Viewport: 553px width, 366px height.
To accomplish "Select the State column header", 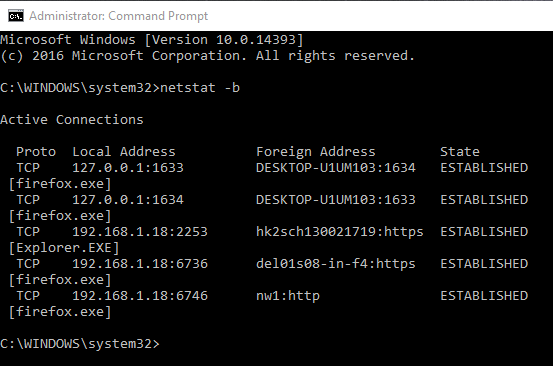I will click(460, 152).
